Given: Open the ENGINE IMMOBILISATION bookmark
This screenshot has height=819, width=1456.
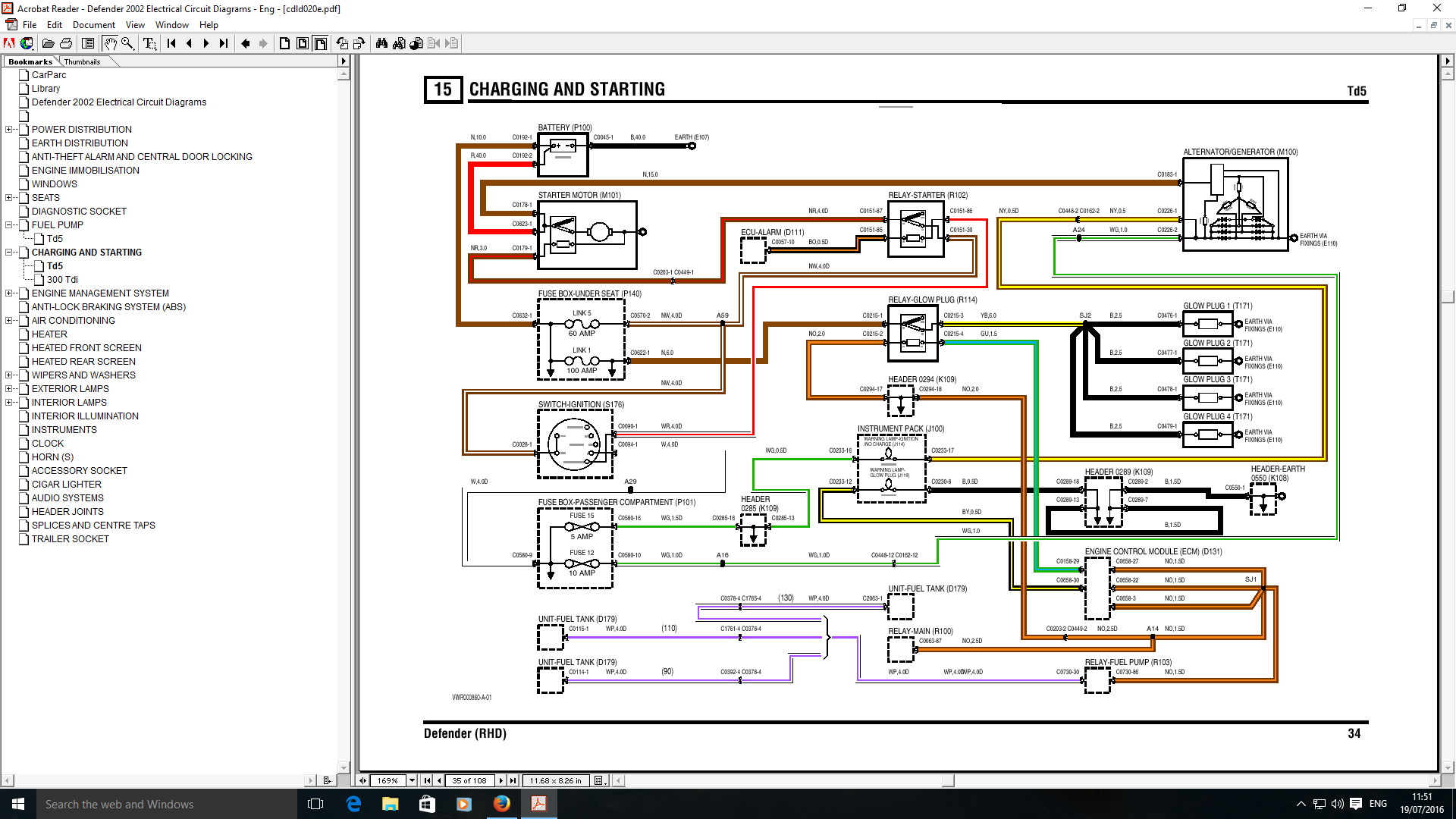Looking at the screenshot, I should 86,171.
